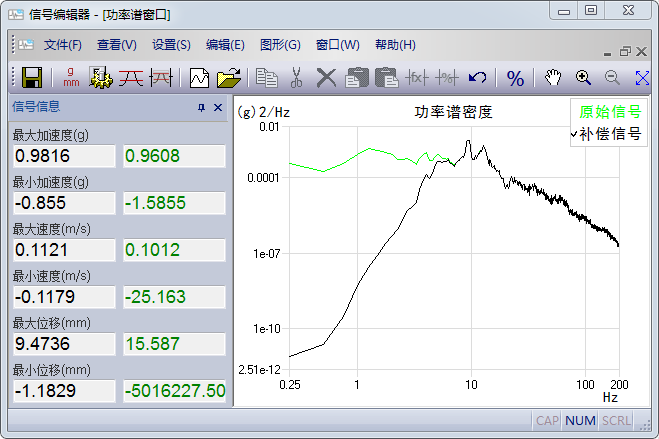Close the 信号信息 panel
The height and width of the screenshot is (439, 659).
coord(218,108)
